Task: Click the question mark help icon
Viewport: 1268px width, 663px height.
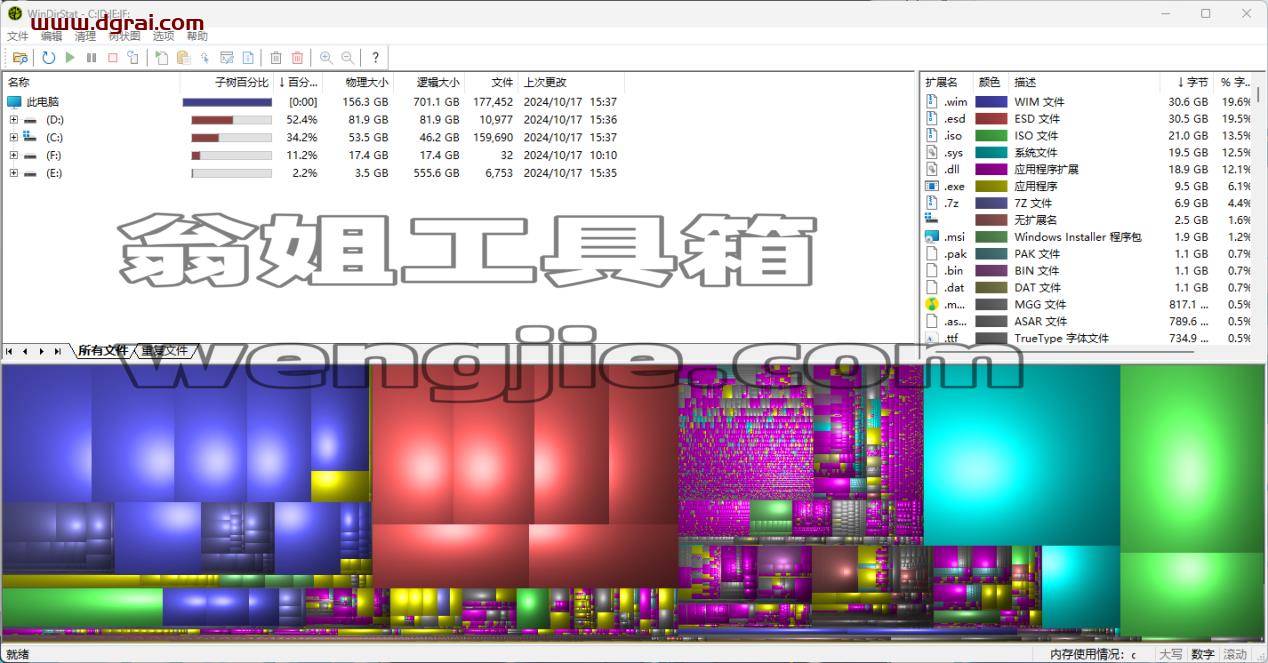Action: 375,58
